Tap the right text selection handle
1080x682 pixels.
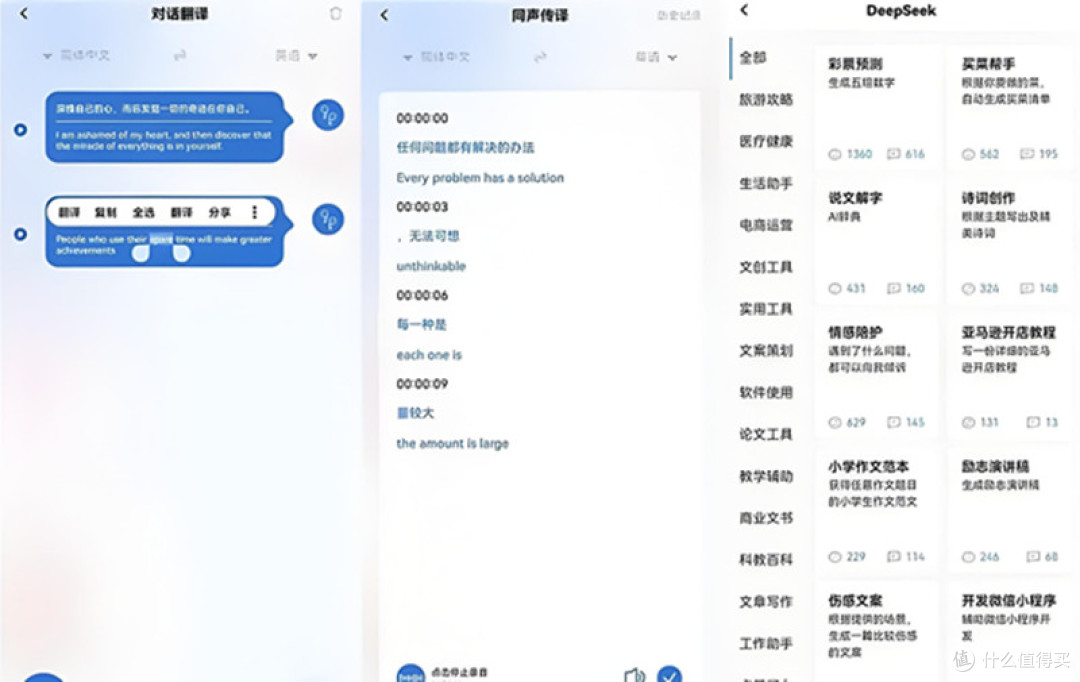181,254
